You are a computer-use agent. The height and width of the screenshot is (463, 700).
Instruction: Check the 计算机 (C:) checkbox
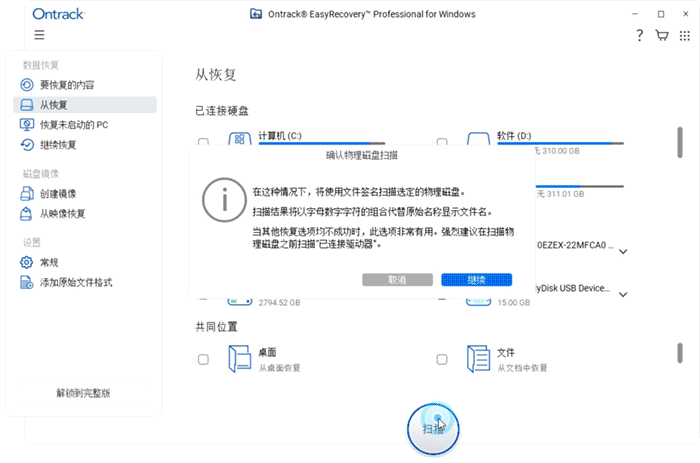click(203, 142)
